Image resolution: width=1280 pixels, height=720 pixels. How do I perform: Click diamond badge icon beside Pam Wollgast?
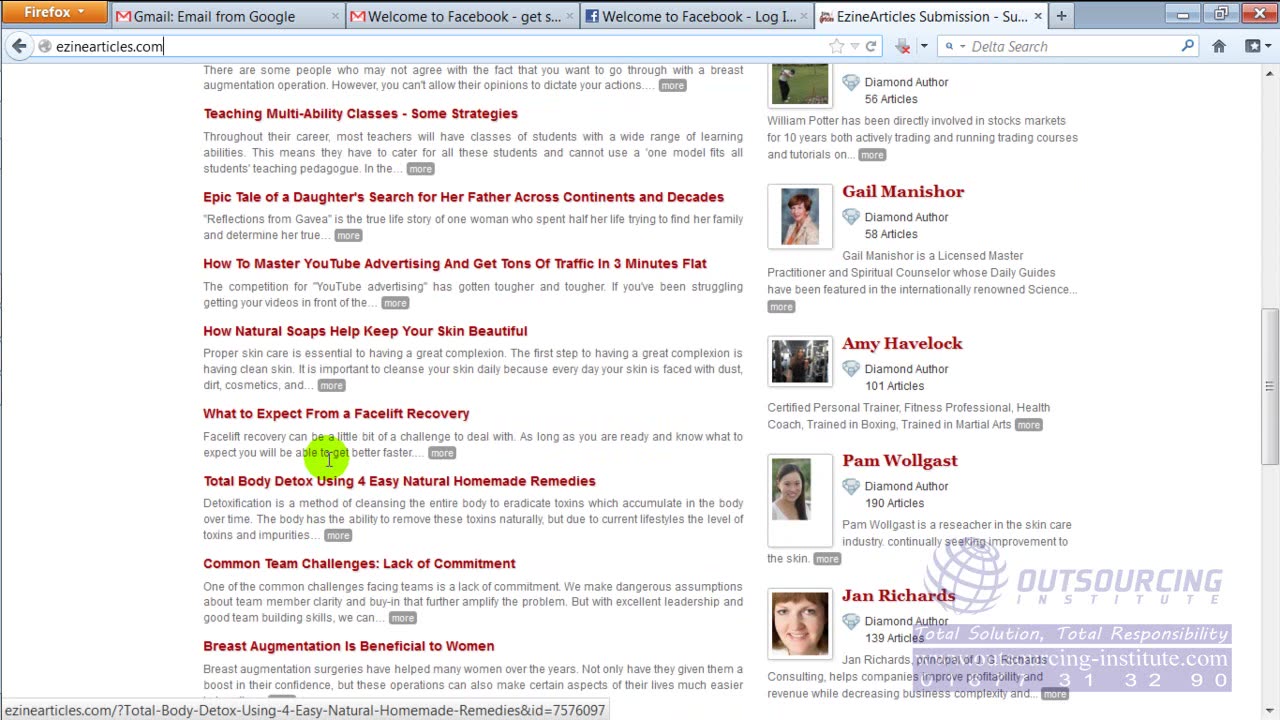851,486
